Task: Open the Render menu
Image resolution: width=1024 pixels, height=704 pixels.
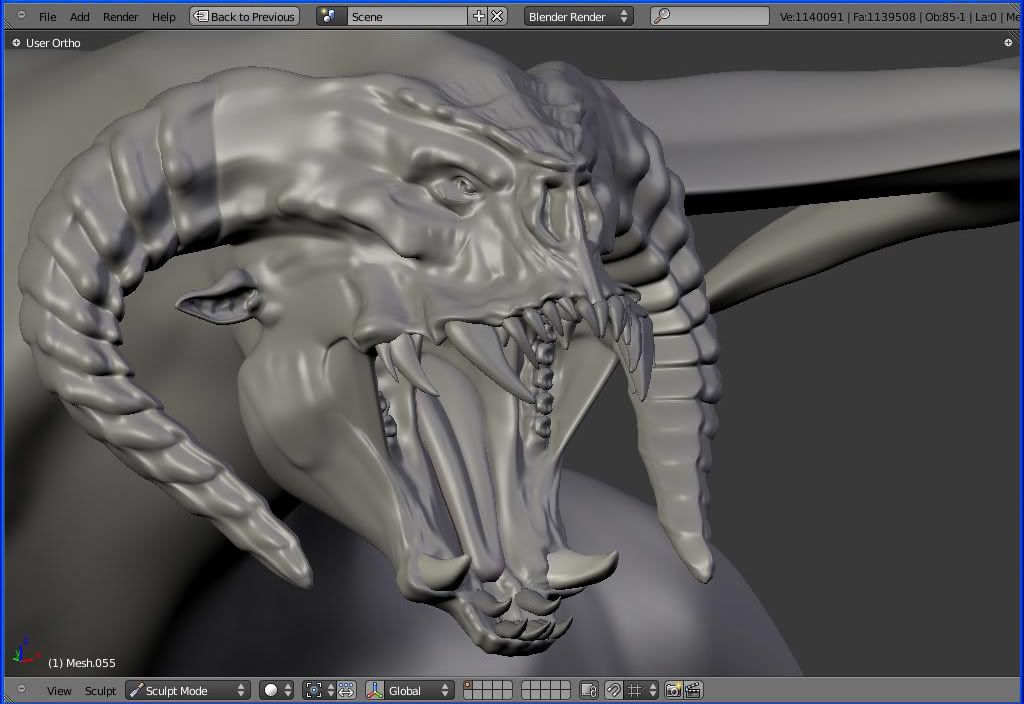Action: 120,16
